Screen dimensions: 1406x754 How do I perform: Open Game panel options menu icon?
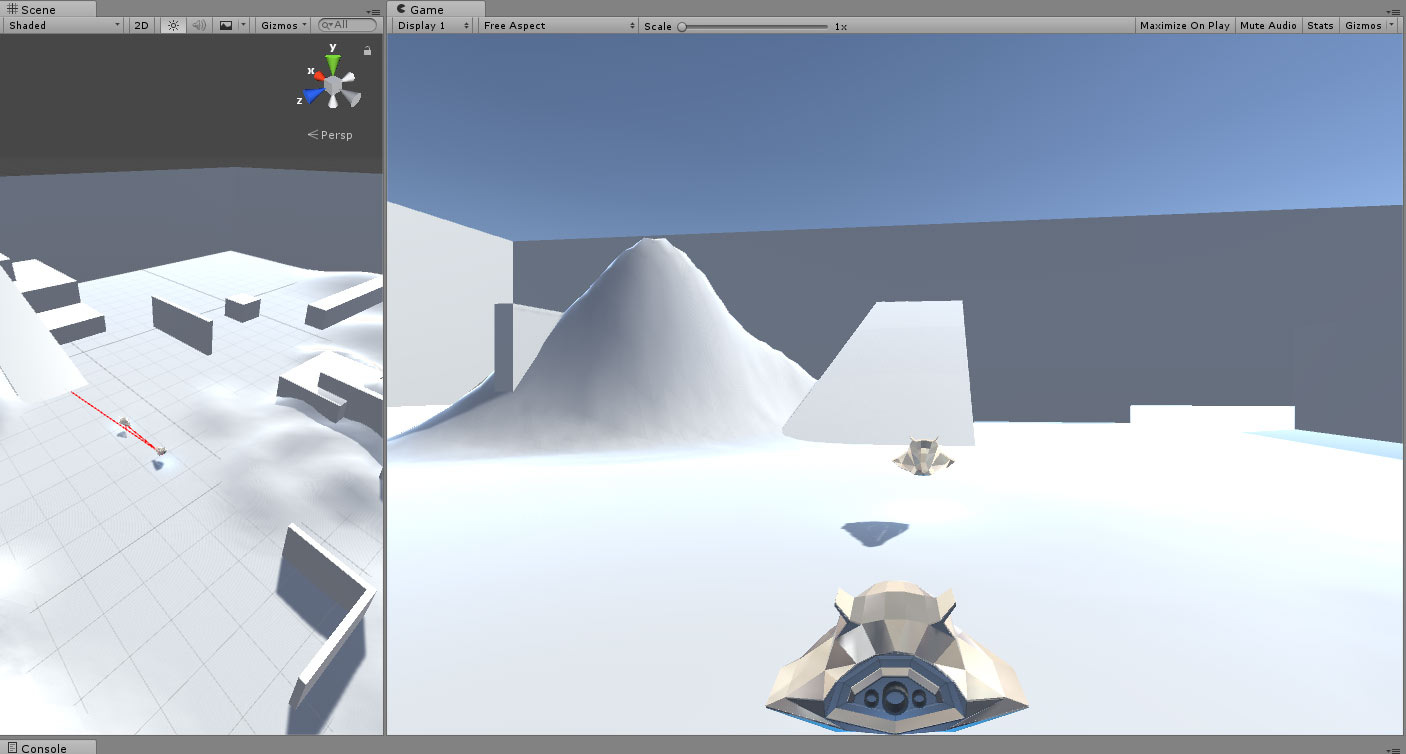[1396, 10]
